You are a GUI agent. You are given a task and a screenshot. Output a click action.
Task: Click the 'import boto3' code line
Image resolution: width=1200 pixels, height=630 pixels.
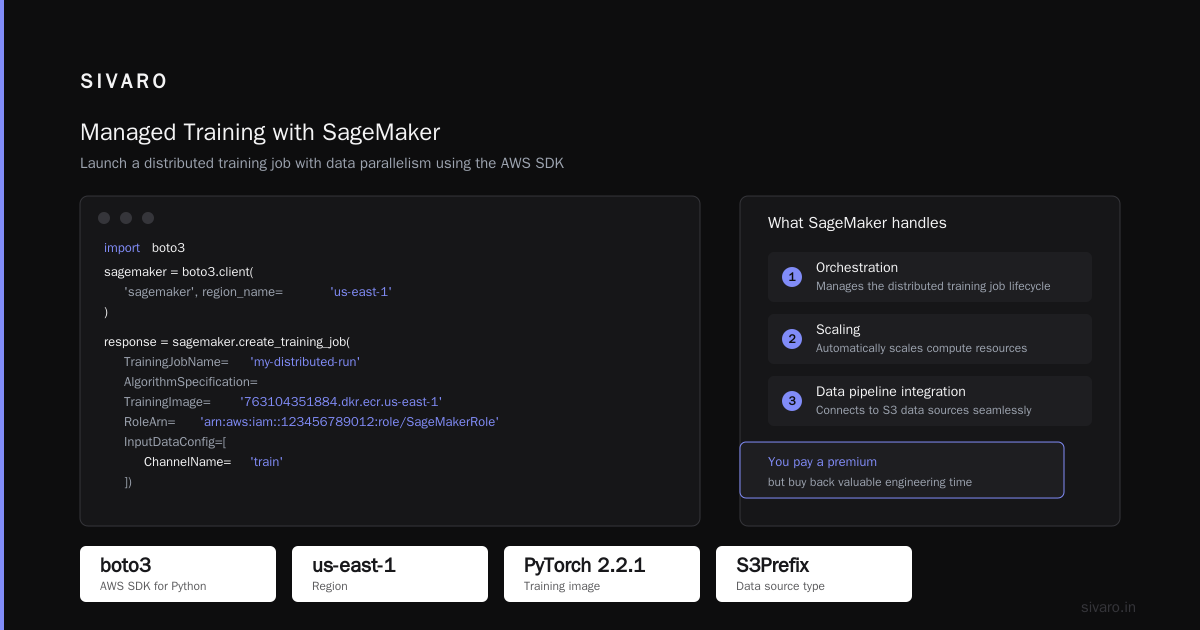click(145, 248)
